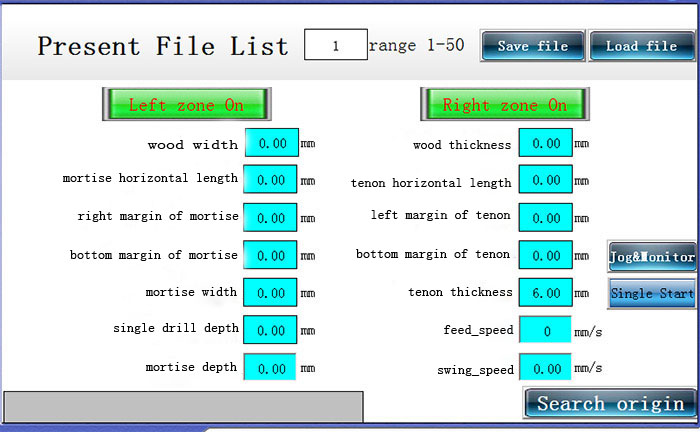Image resolution: width=700 pixels, height=432 pixels.
Task: Select the mortise width value field
Action: point(270,292)
